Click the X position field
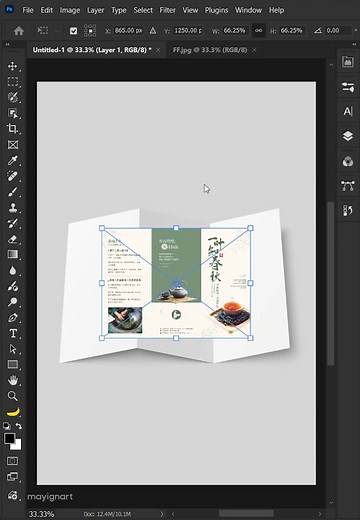 128,31
